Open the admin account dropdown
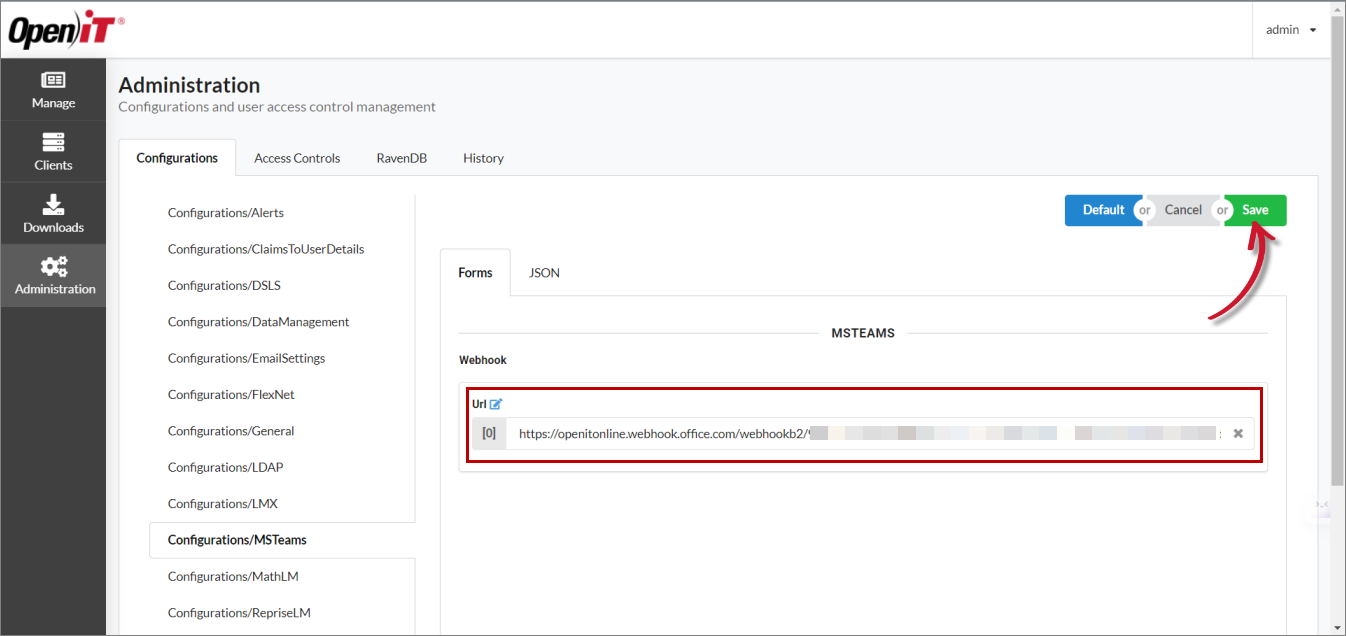 1291,29
